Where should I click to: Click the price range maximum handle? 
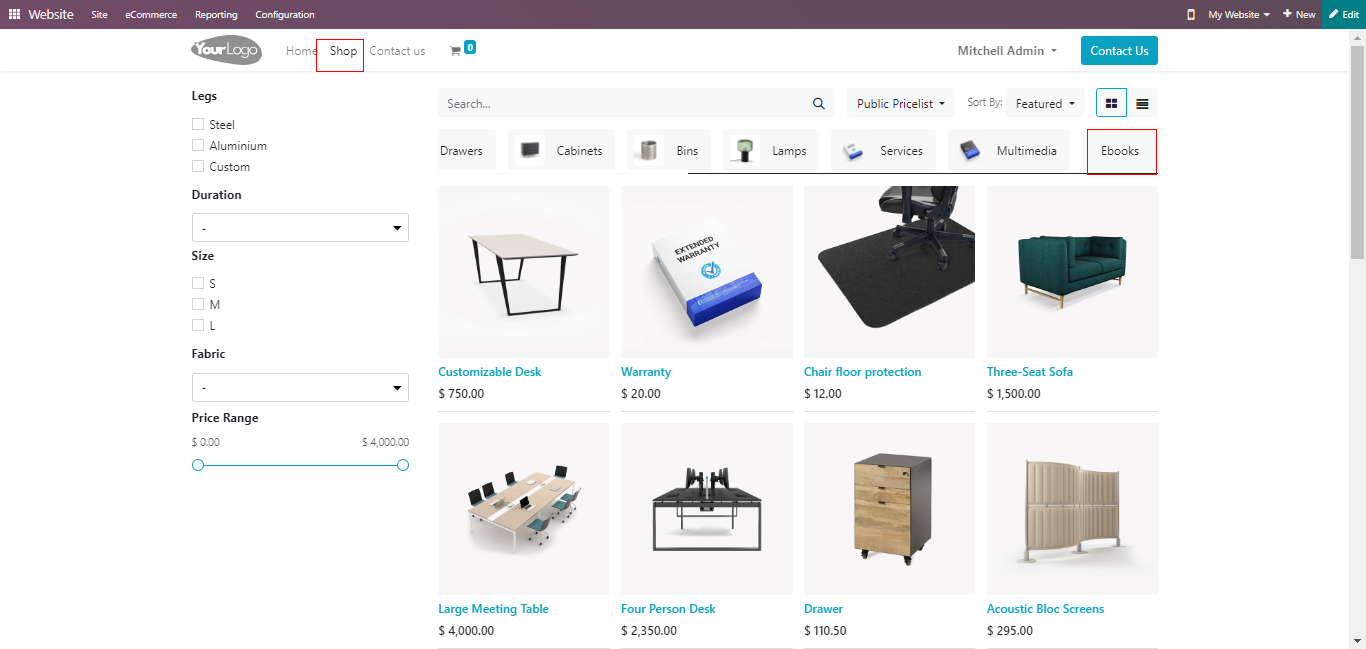click(x=403, y=465)
